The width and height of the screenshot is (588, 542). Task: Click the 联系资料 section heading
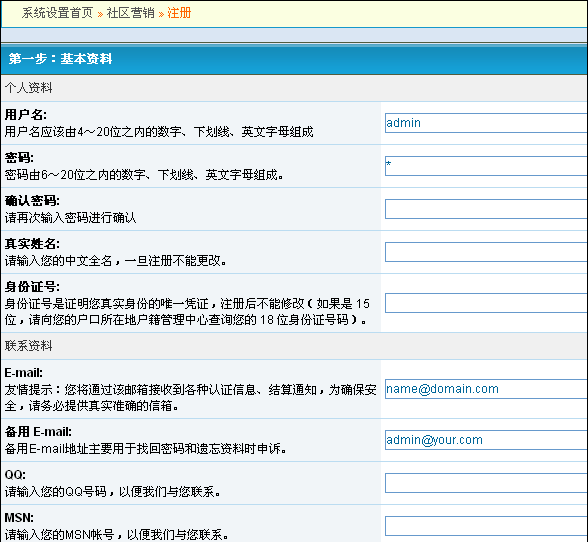(28, 346)
